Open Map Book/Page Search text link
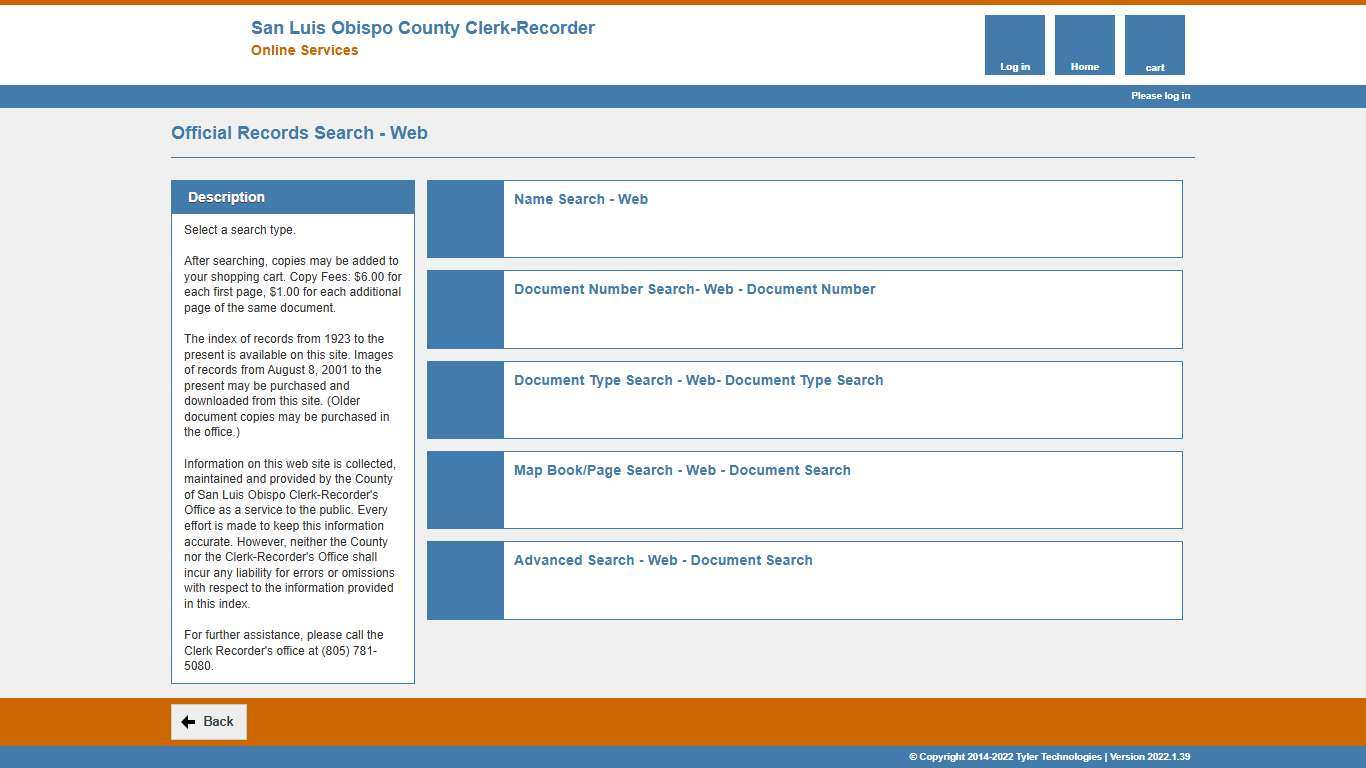The height and width of the screenshot is (768, 1366). [x=682, y=470]
